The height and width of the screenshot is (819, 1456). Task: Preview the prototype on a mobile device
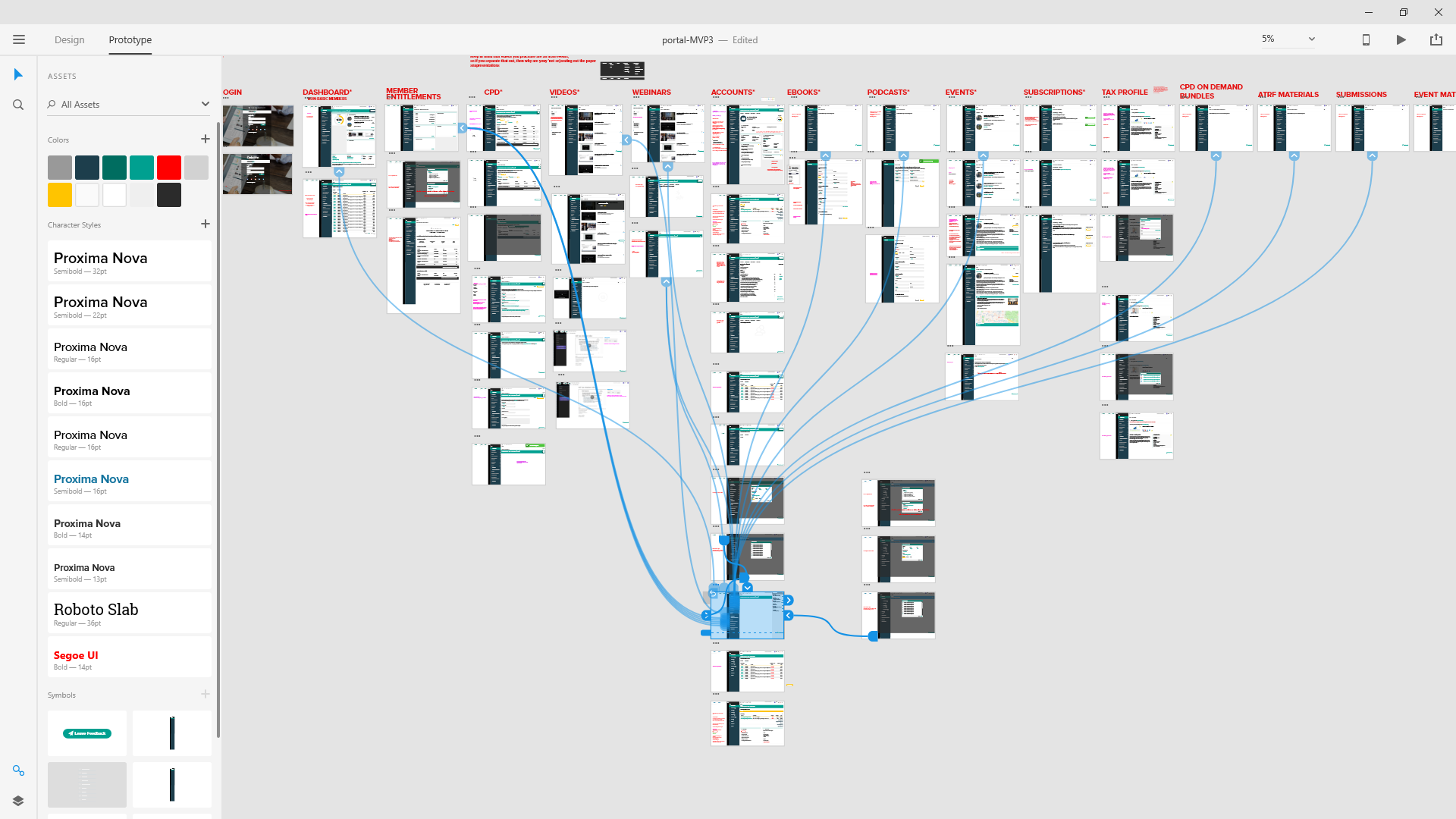tap(1366, 39)
